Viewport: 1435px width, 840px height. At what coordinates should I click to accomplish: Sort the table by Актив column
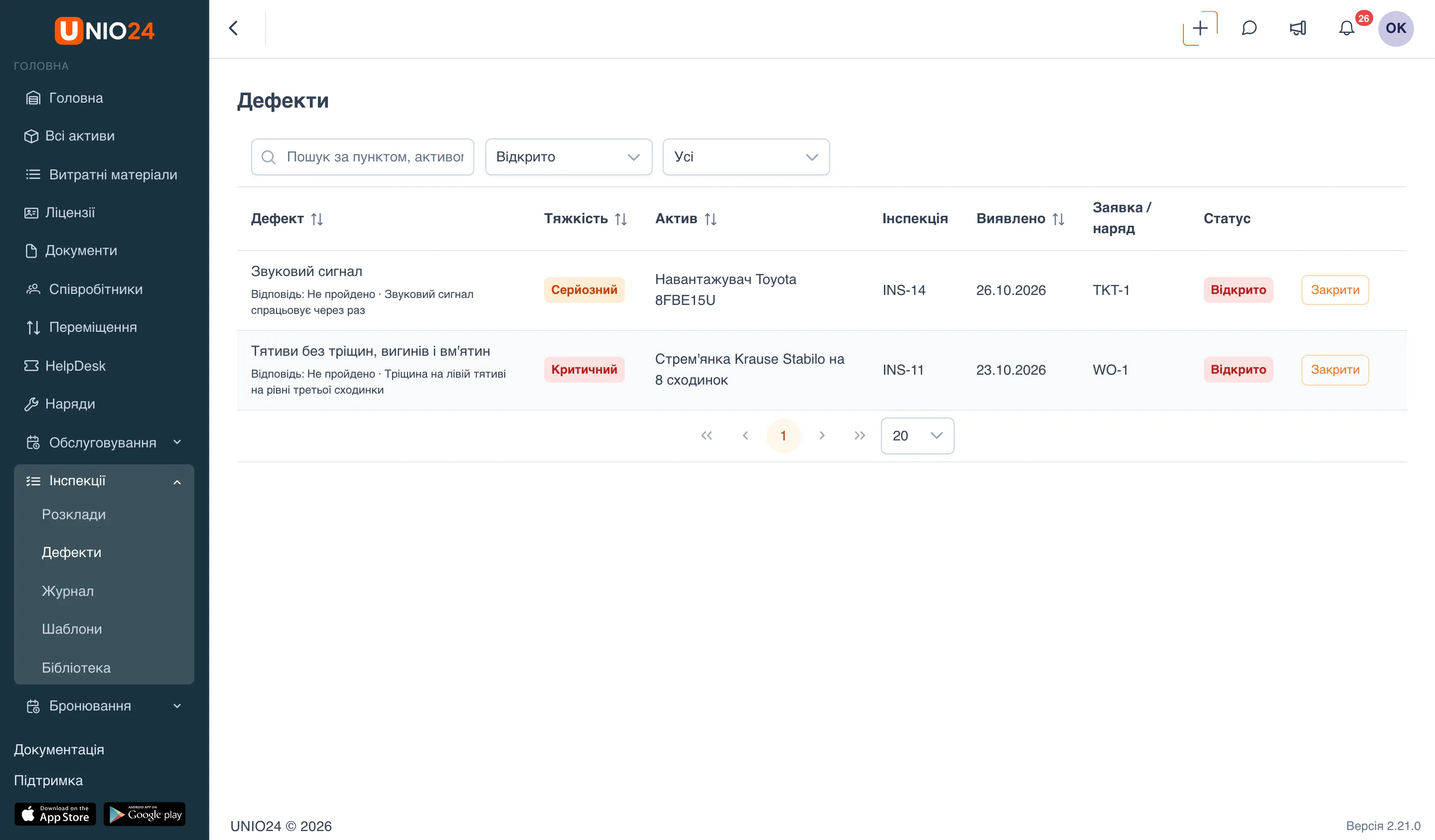point(710,219)
